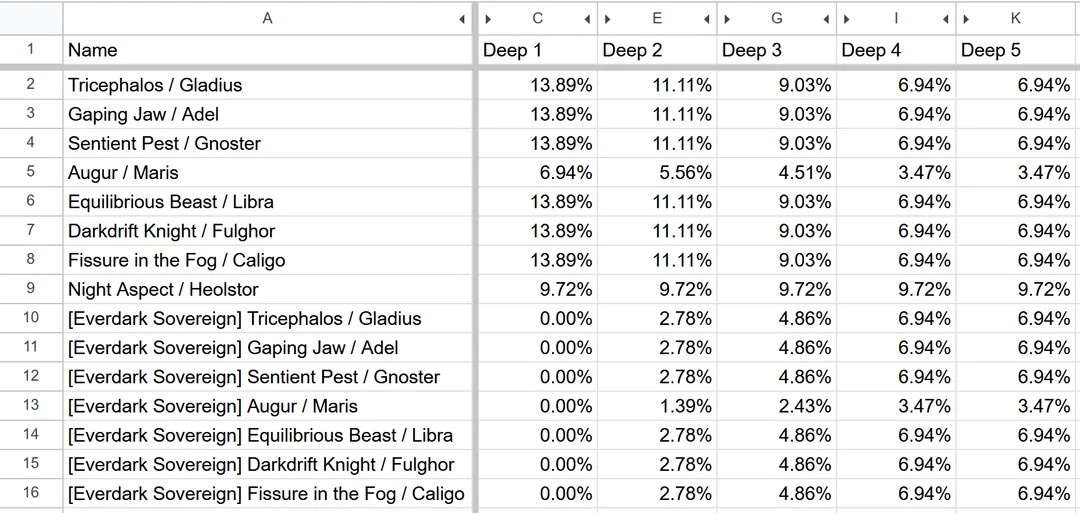Click the left-side arrow in column K header
Viewport: 1080px width, 513px height.
pyautogui.click(x=967, y=19)
